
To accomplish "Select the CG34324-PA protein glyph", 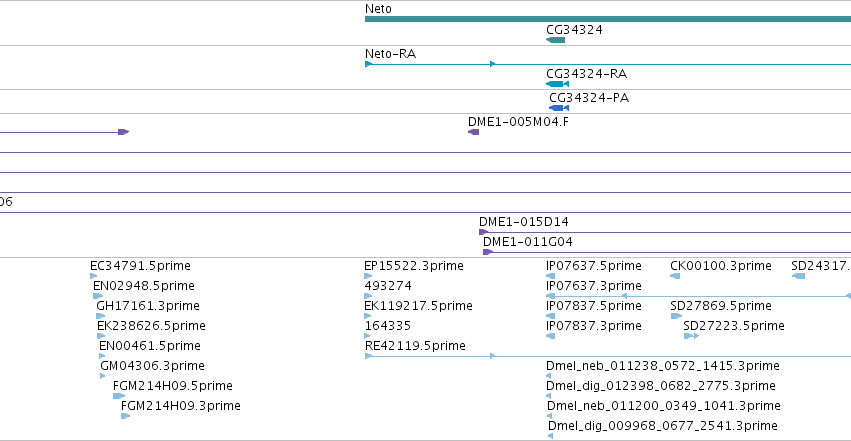I will (559, 108).
